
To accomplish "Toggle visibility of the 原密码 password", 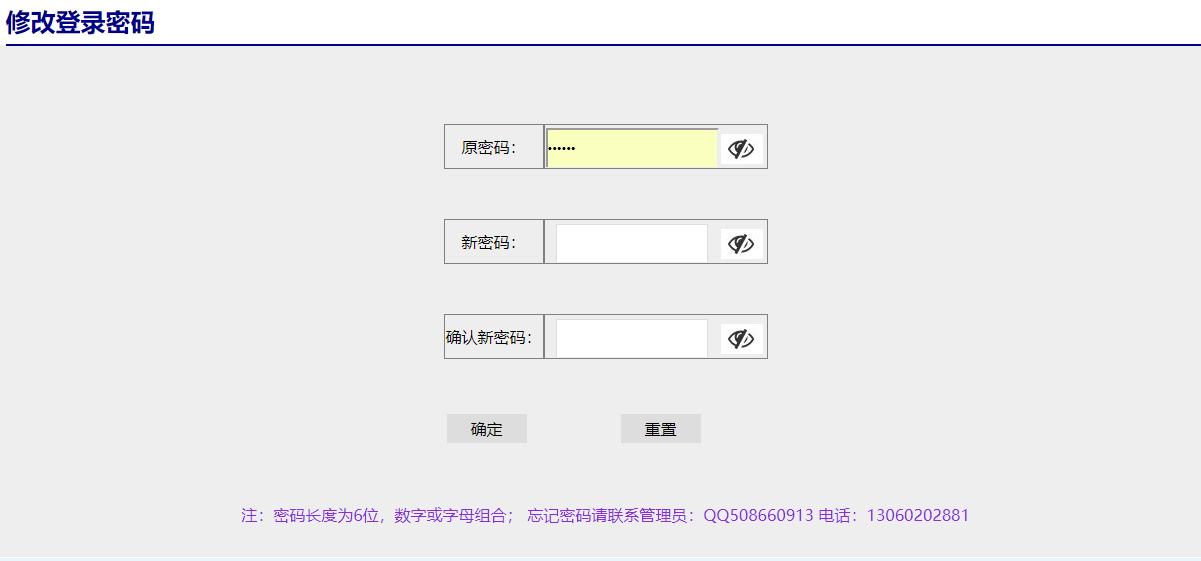I will pyautogui.click(x=741, y=149).
